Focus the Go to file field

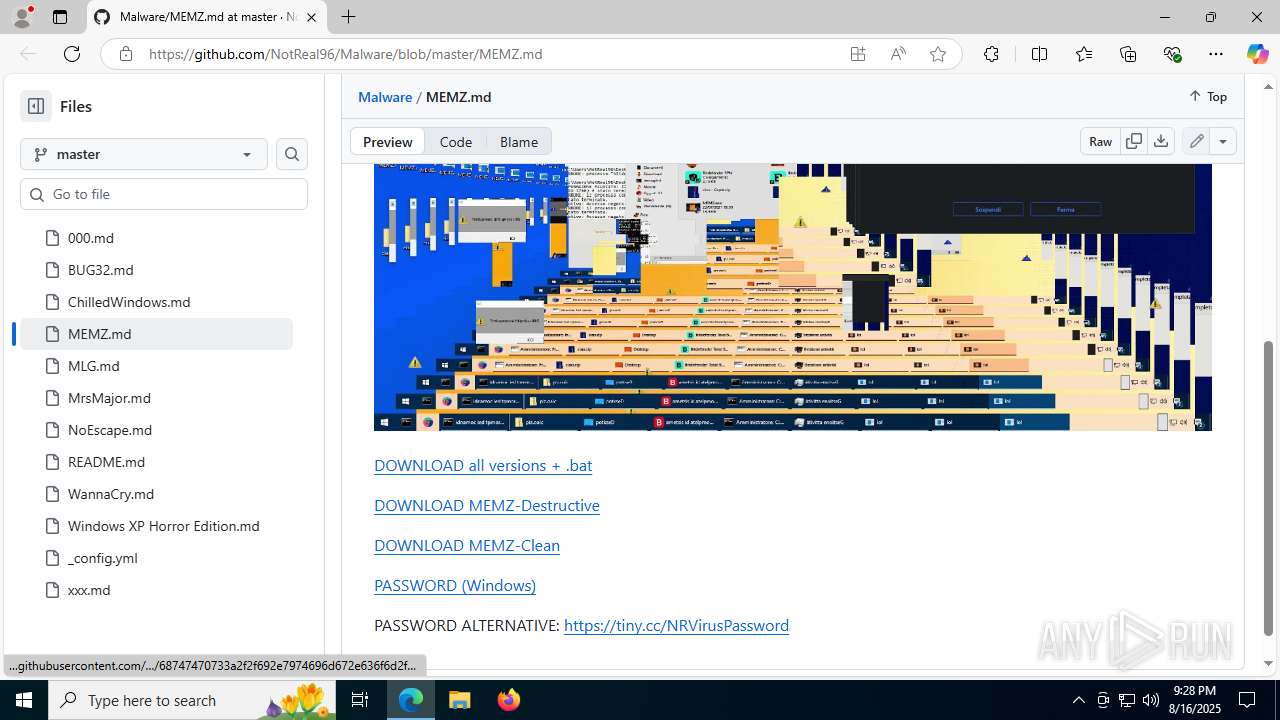[x=164, y=194]
